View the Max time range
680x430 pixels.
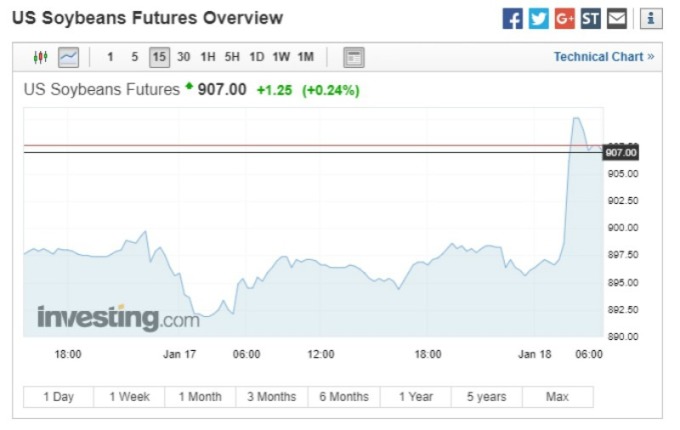click(x=558, y=397)
